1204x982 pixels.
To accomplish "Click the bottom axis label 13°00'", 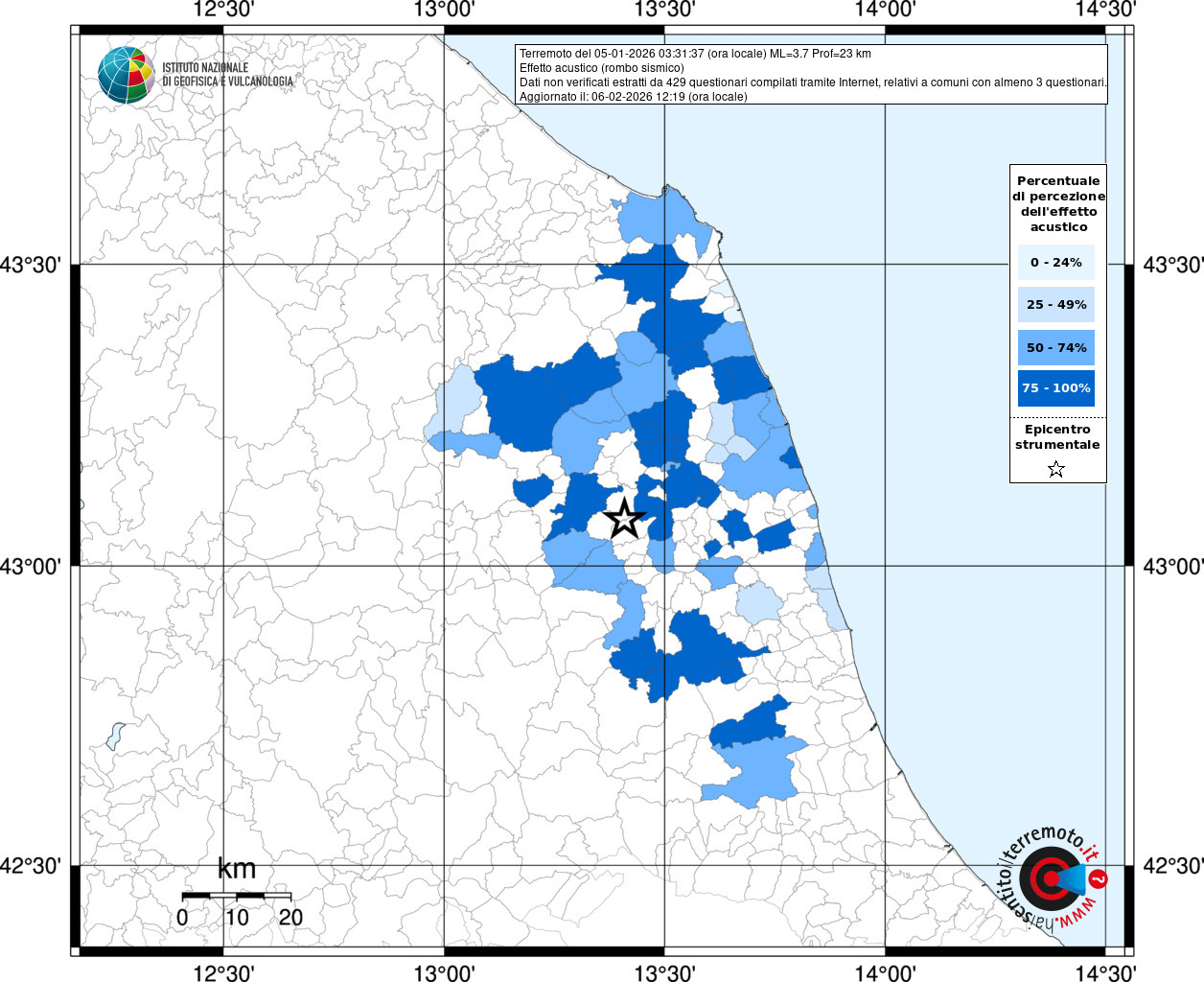I will pyautogui.click(x=444, y=972).
